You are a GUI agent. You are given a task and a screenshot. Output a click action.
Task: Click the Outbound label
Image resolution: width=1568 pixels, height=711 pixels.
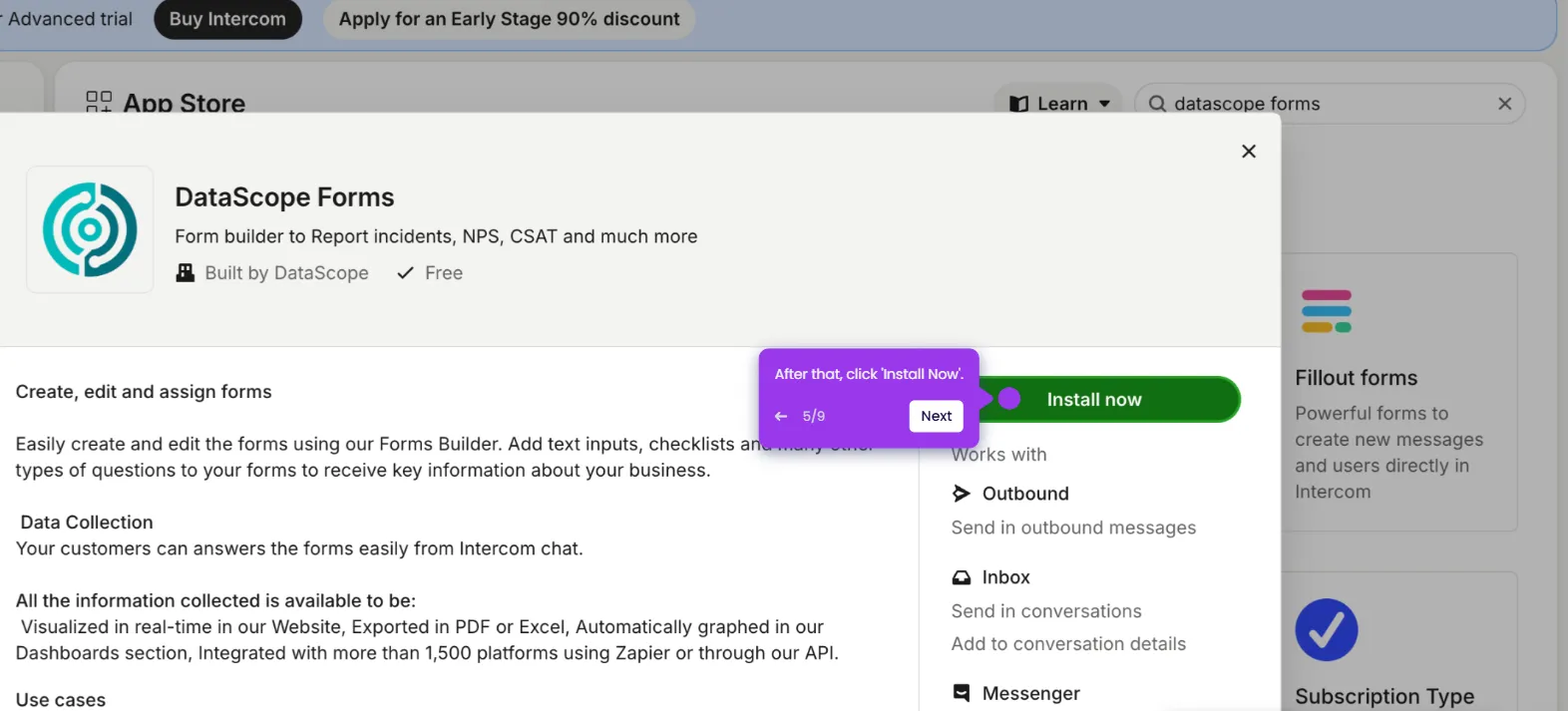coord(1025,494)
